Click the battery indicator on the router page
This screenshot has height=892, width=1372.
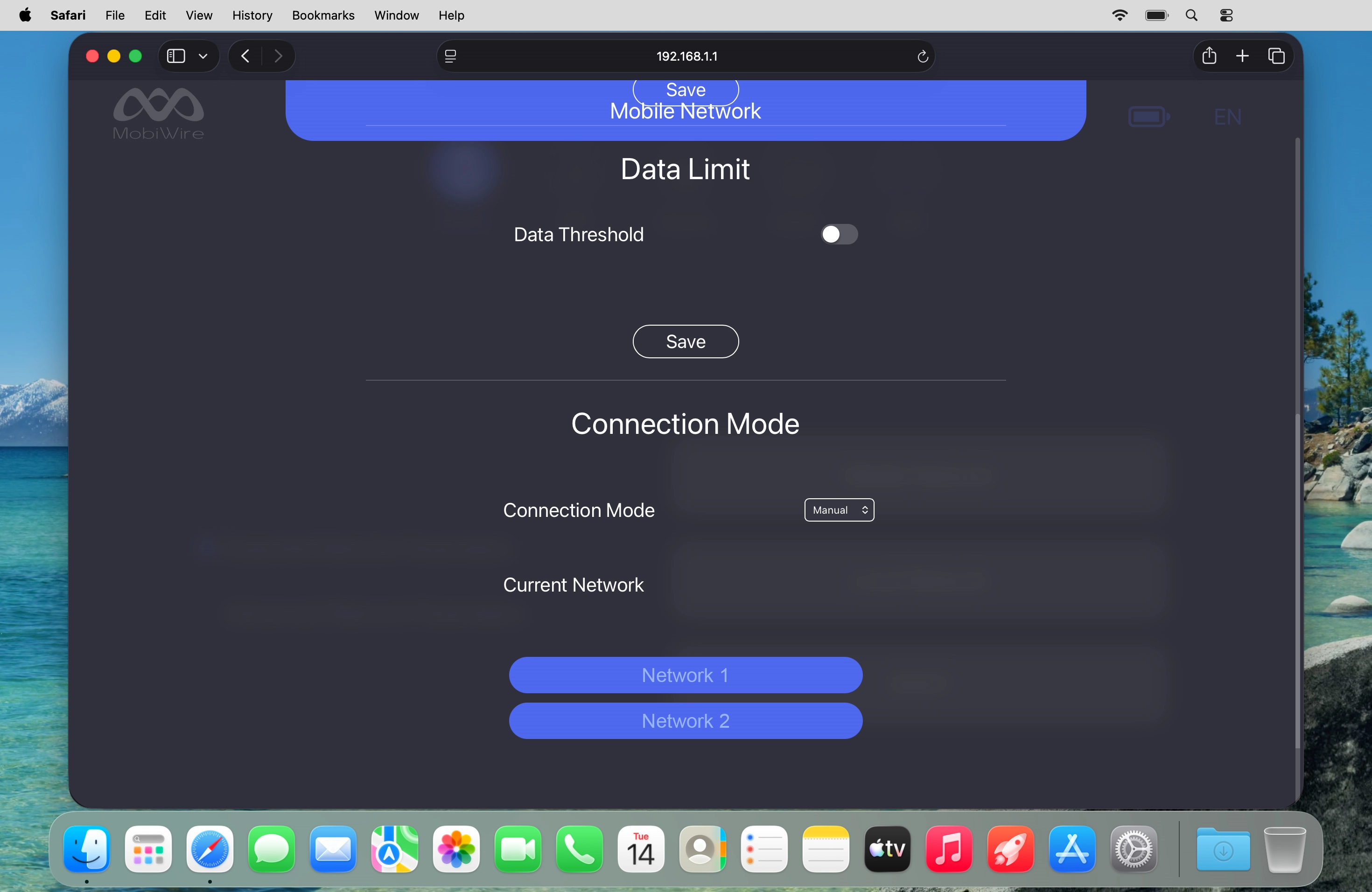point(1148,115)
